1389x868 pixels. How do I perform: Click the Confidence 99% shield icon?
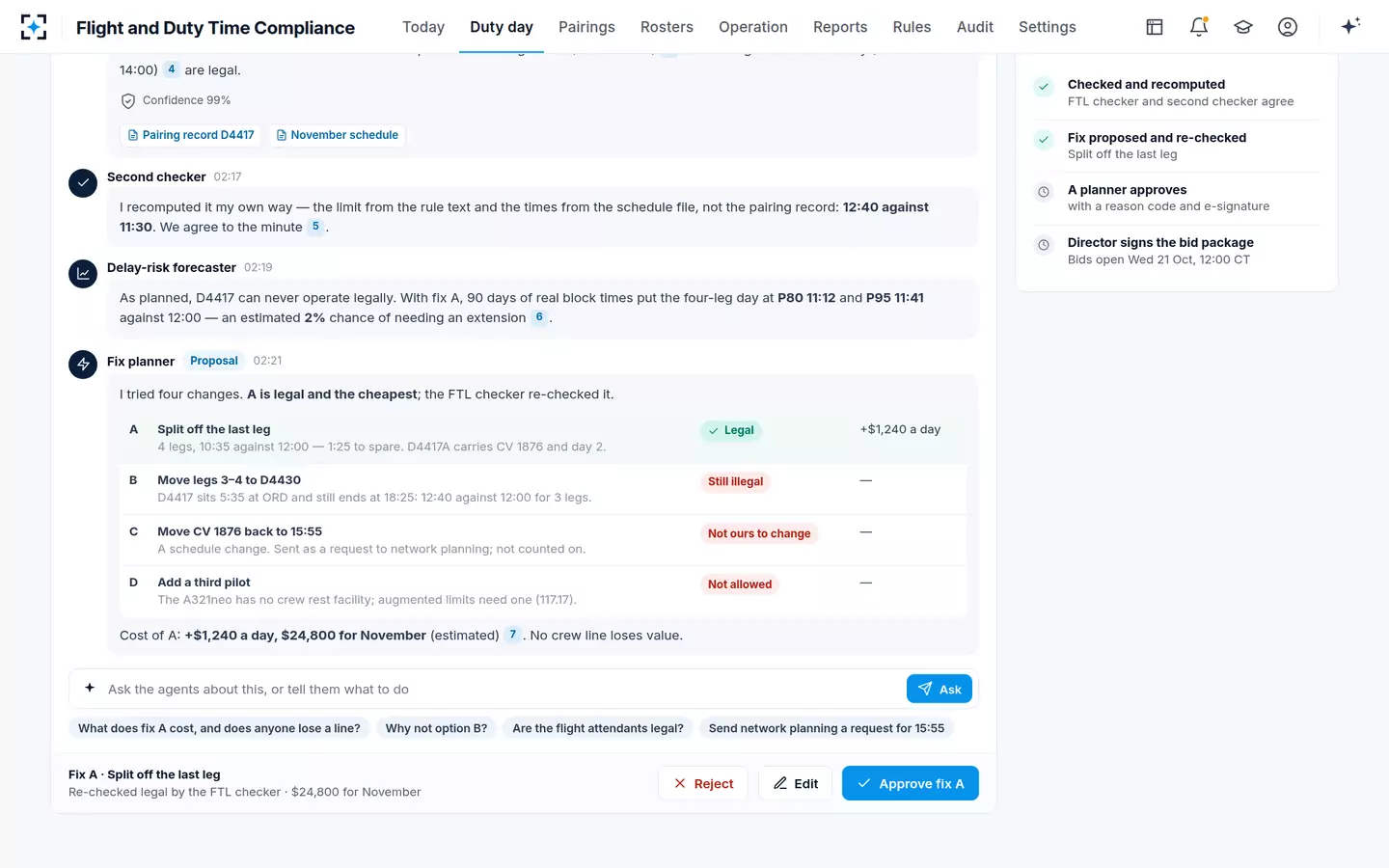(128, 100)
